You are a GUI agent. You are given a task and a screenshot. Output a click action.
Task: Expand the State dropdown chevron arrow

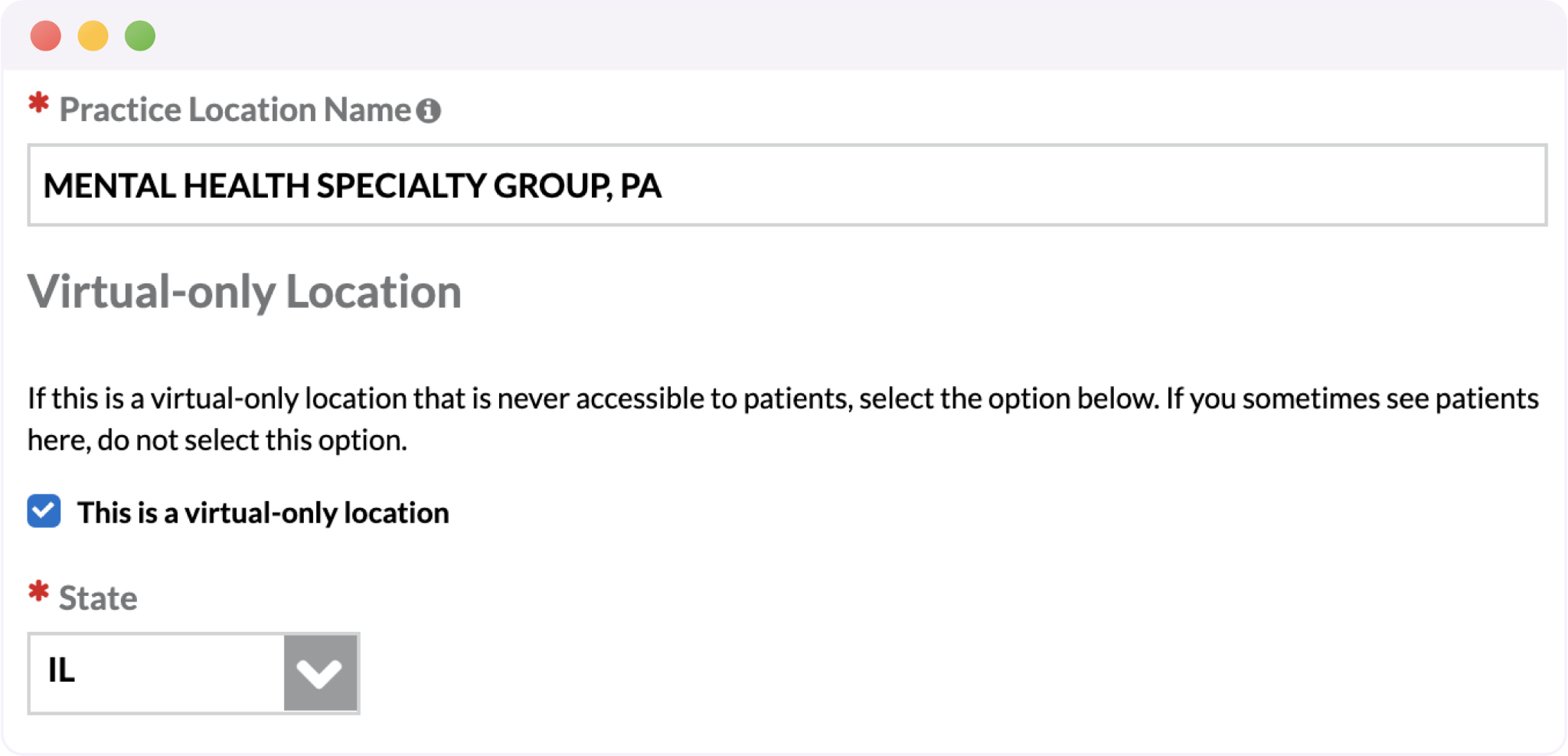(320, 673)
